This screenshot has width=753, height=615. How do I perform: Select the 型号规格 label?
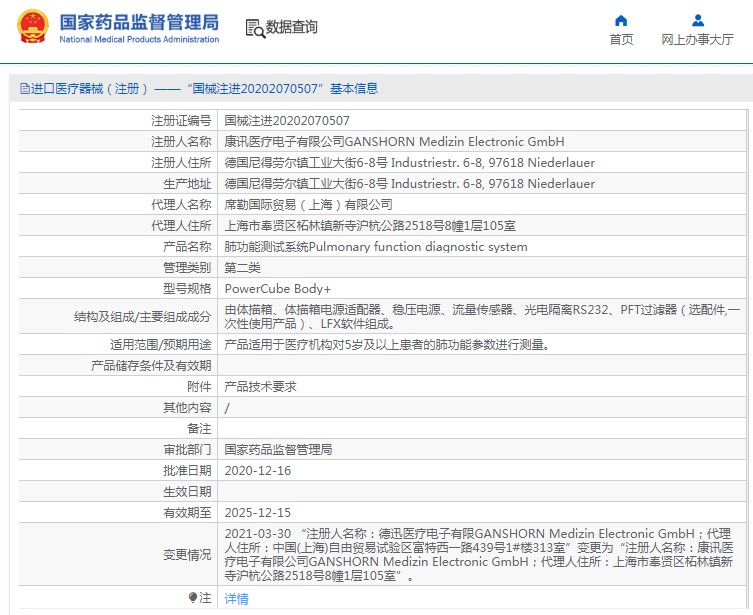point(187,289)
